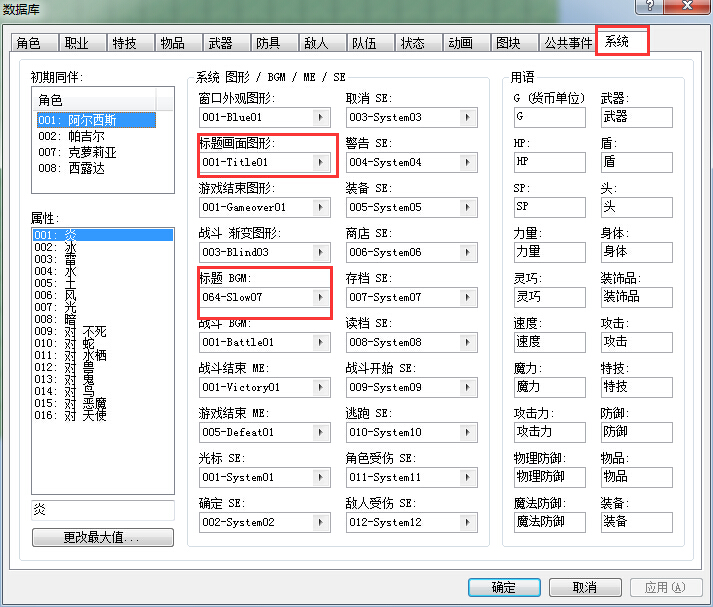This screenshot has height=607, width=713.
Task: Click the 取消 button
Action: 585,587
